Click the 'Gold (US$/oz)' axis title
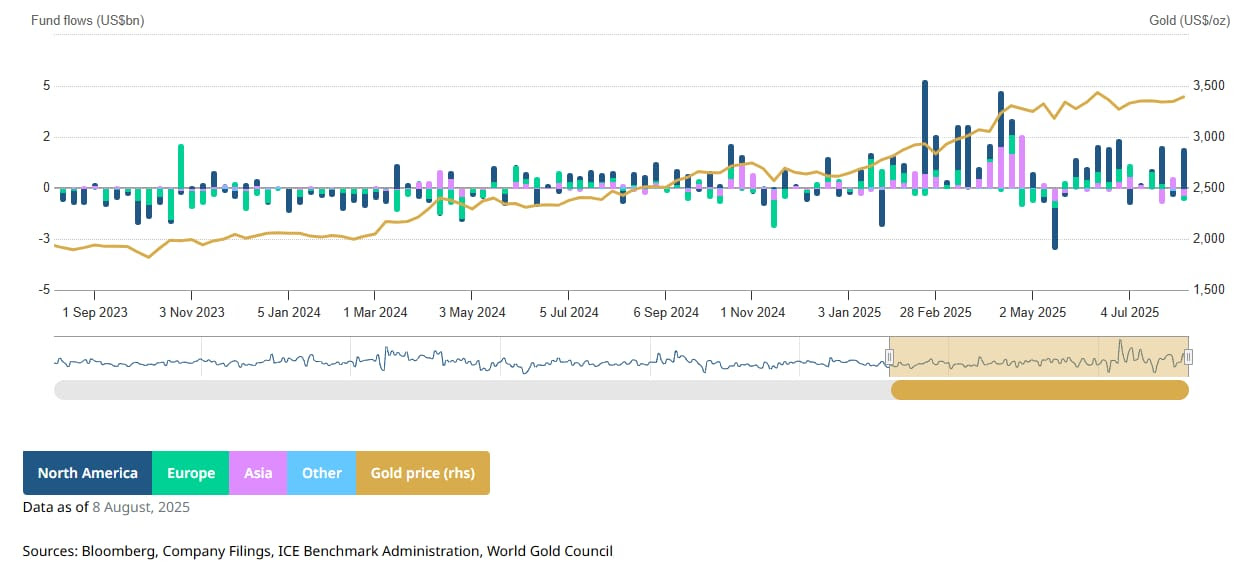 [1190, 20]
